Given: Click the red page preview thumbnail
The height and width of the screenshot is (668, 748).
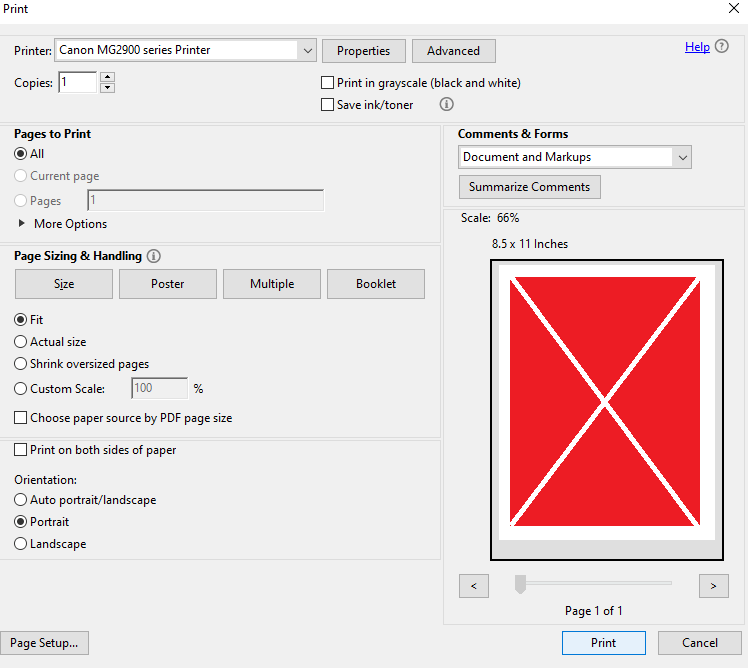Looking at the screenshot, I should 605,402.
